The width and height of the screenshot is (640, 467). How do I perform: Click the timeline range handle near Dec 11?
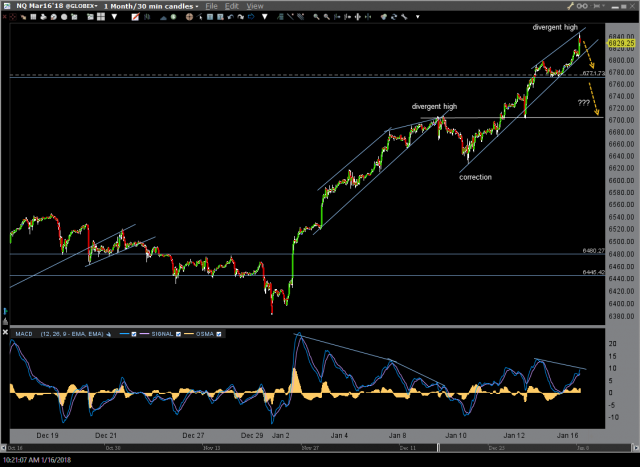(x=438, y=447)
